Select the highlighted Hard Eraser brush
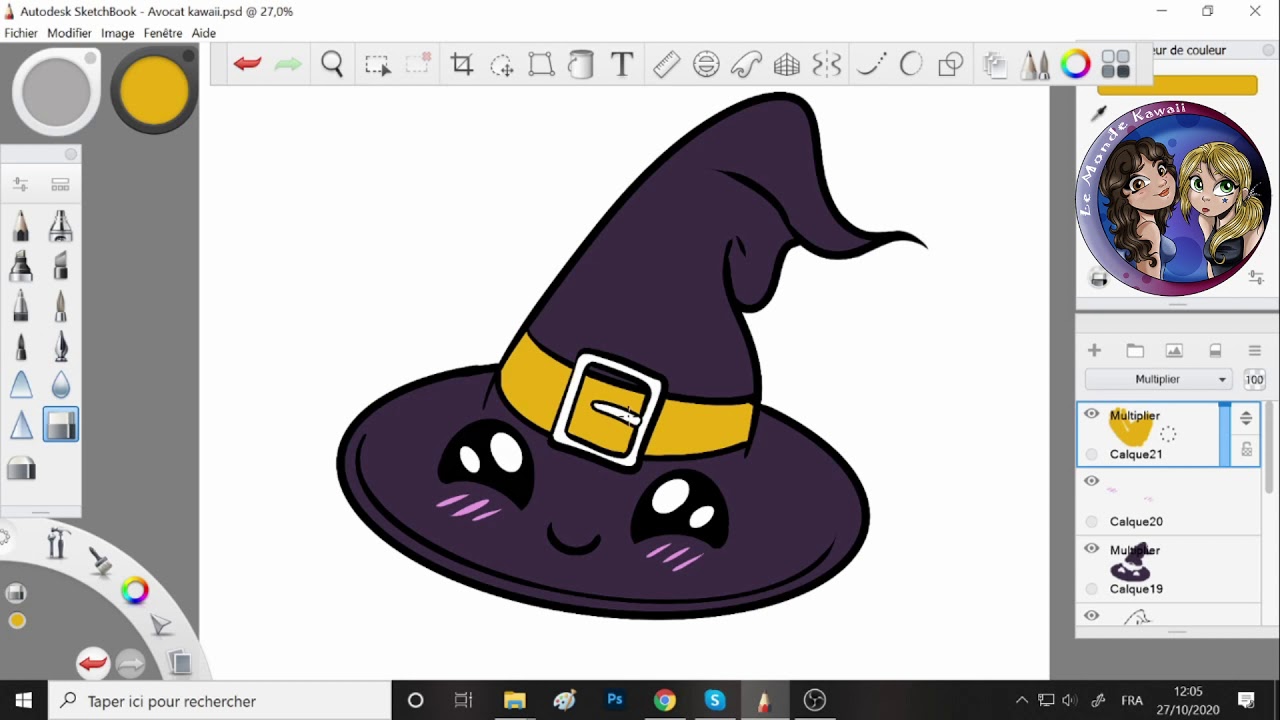Screen dimensions: 1280x720 coord(61,425)
